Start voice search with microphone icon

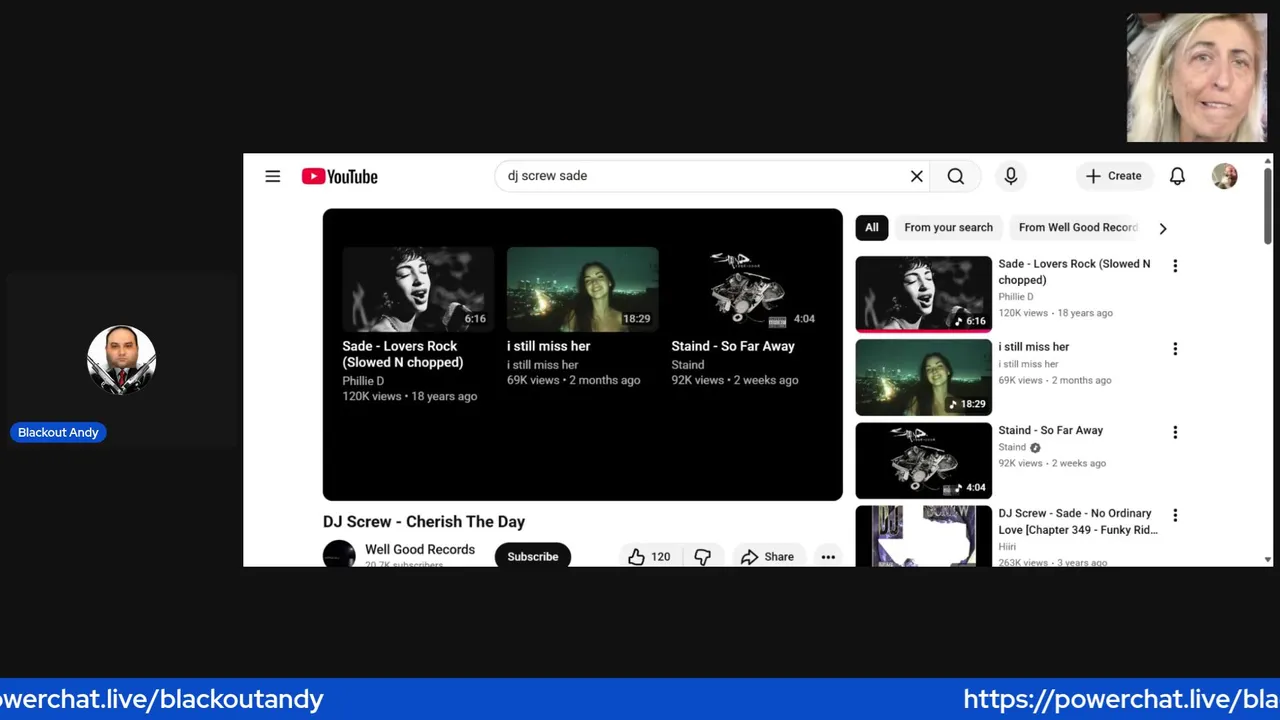(x=1011, y=176)
